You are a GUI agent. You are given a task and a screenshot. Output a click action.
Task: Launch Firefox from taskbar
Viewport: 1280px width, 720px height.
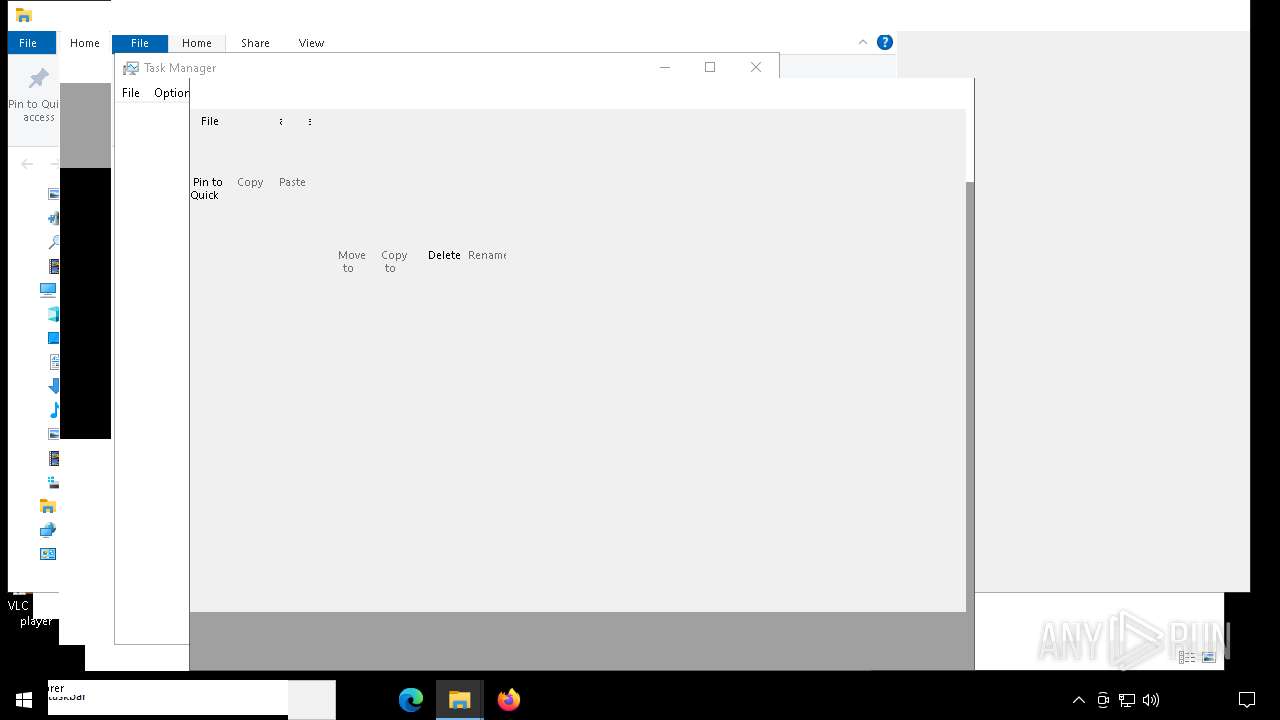(x=509, y=699)
